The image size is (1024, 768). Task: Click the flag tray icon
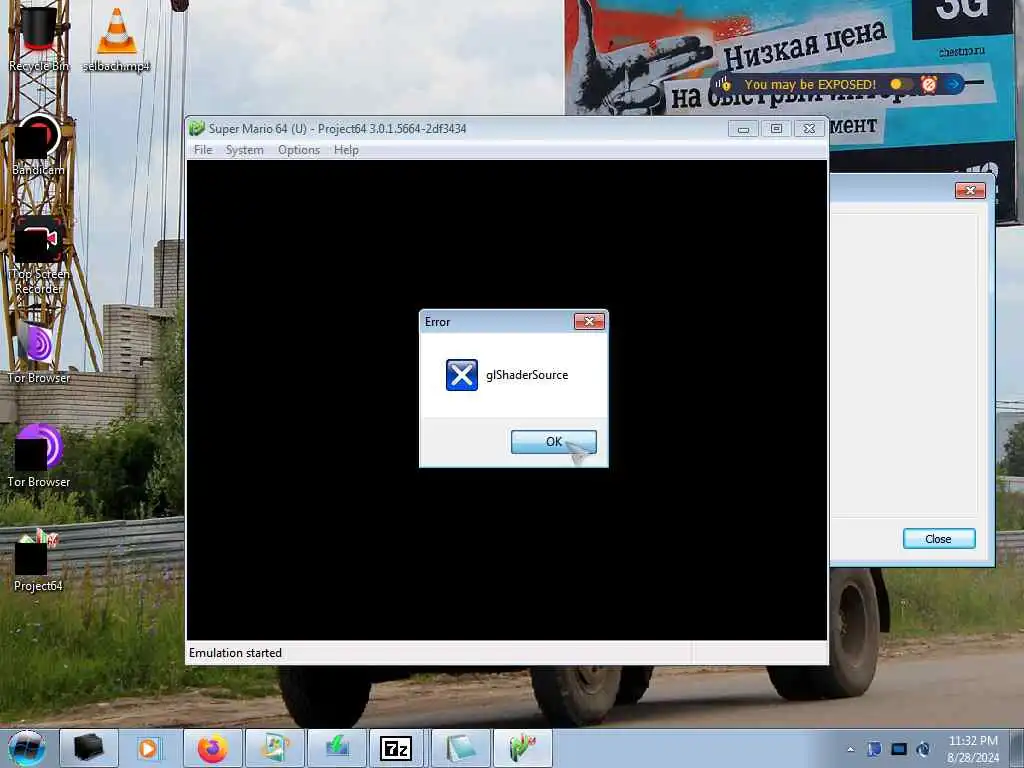point(874,749)
